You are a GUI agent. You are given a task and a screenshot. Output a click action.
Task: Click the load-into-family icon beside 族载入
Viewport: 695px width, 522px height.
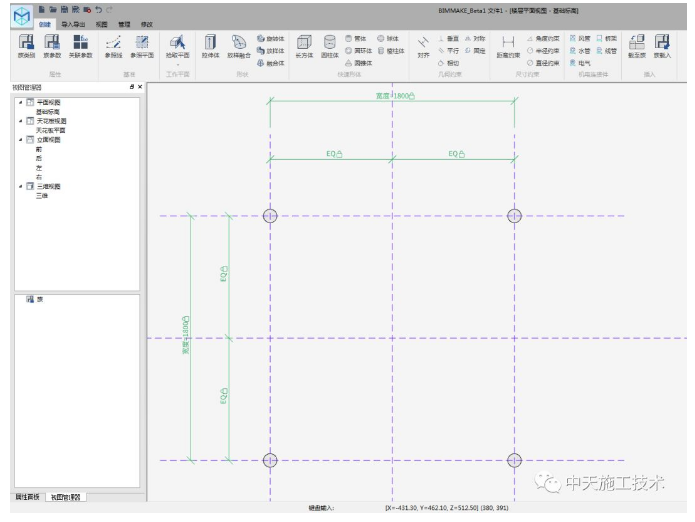(x=637, y=47)
